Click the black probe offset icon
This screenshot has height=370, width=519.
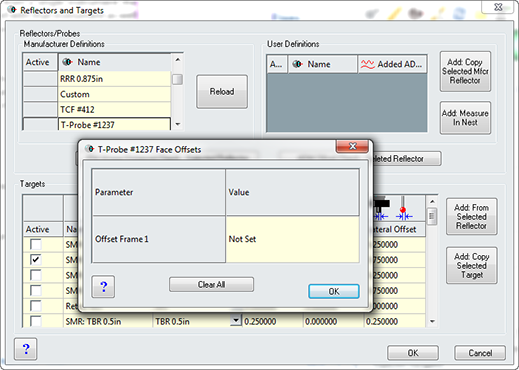pos(381,209)
